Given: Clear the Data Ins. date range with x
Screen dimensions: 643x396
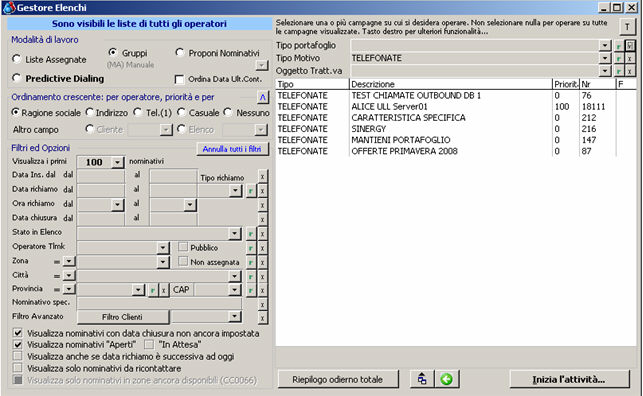Looking at the screenshot, I should [262, 177].
